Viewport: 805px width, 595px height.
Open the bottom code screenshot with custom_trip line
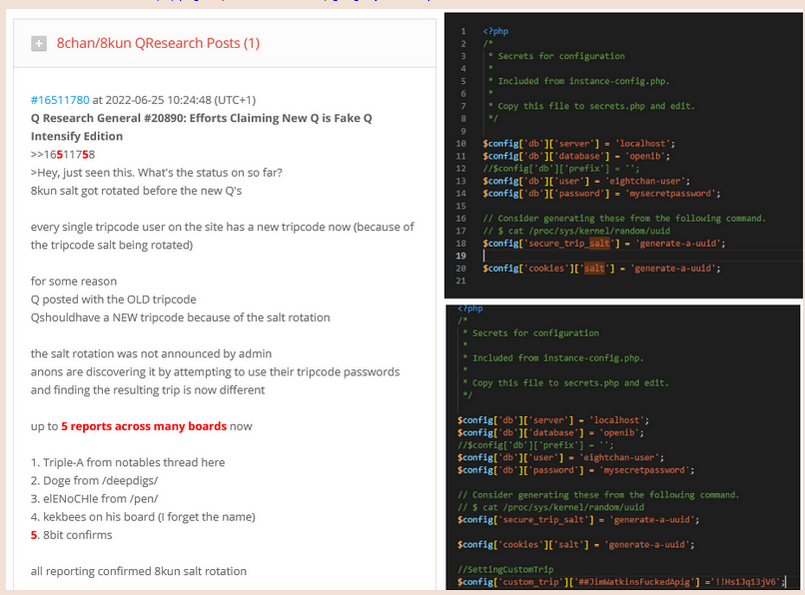[623, 447]
